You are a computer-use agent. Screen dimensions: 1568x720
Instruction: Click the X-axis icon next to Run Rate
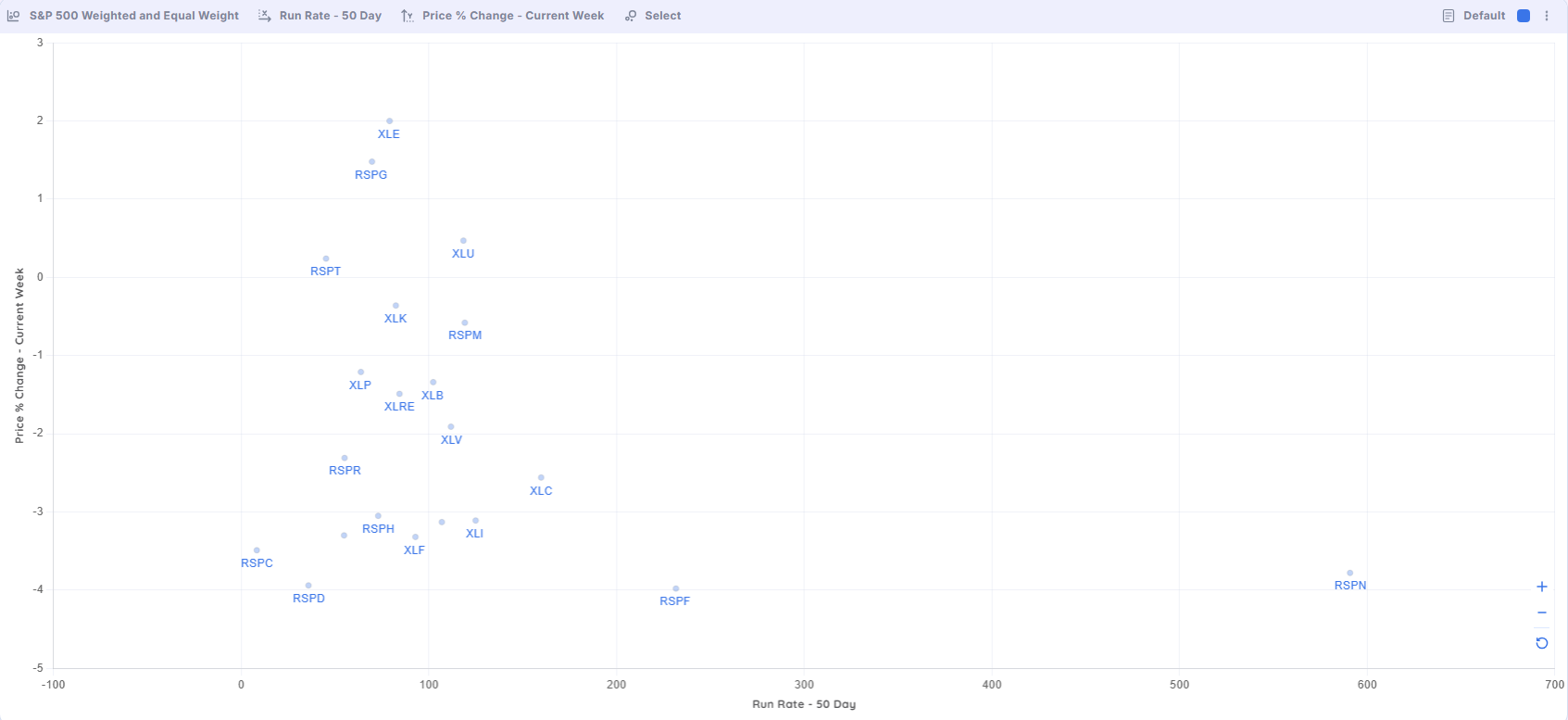click(264, 16)
